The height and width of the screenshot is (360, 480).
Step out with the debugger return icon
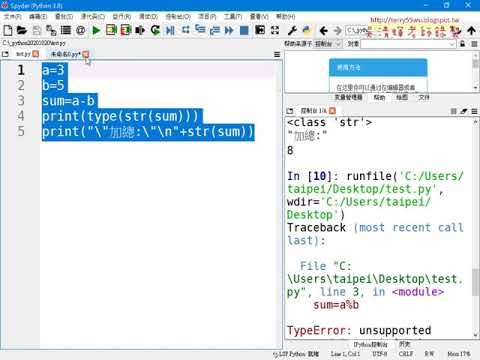215,30
